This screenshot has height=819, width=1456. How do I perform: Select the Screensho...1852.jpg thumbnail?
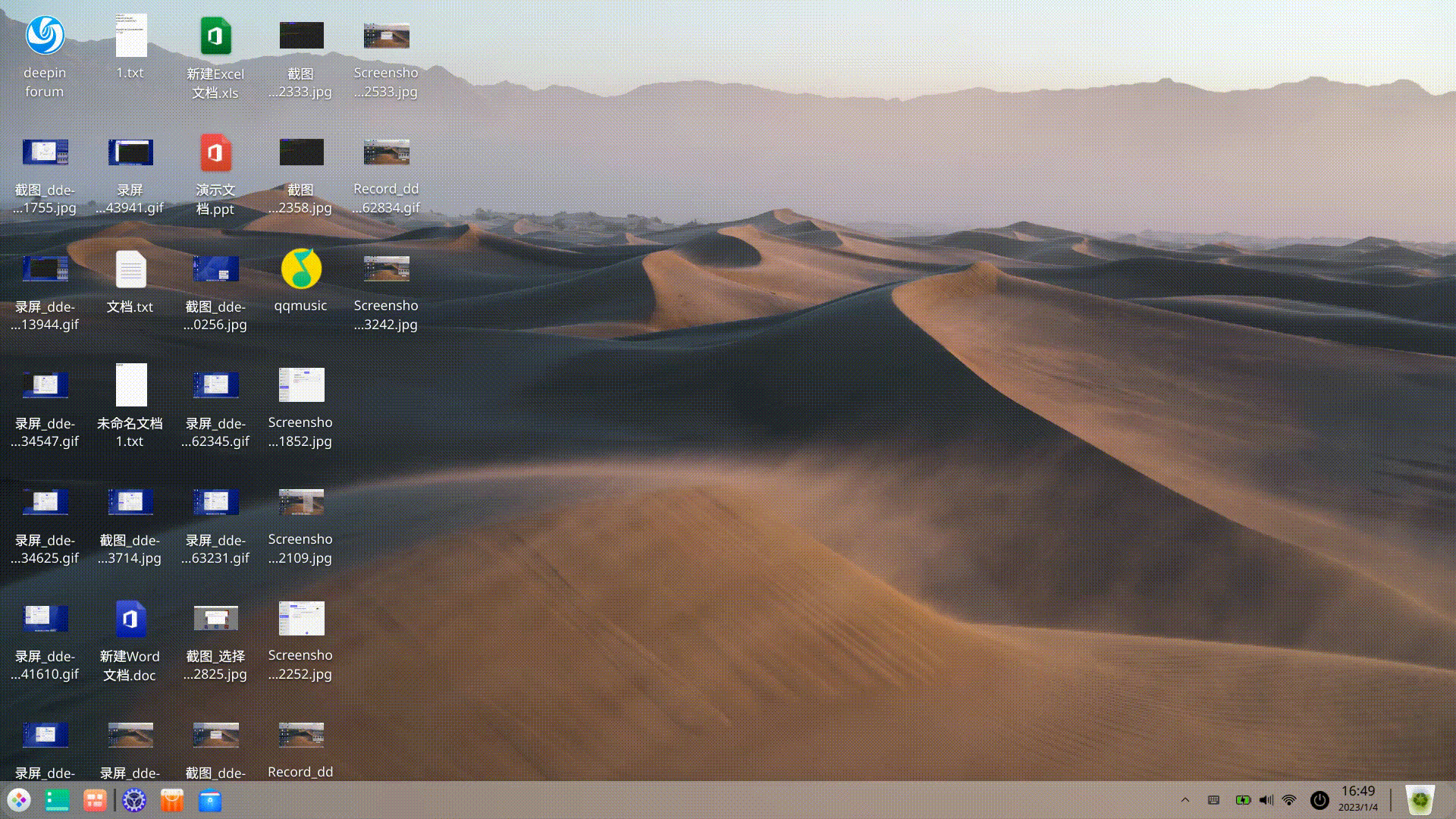pos(301,385)
